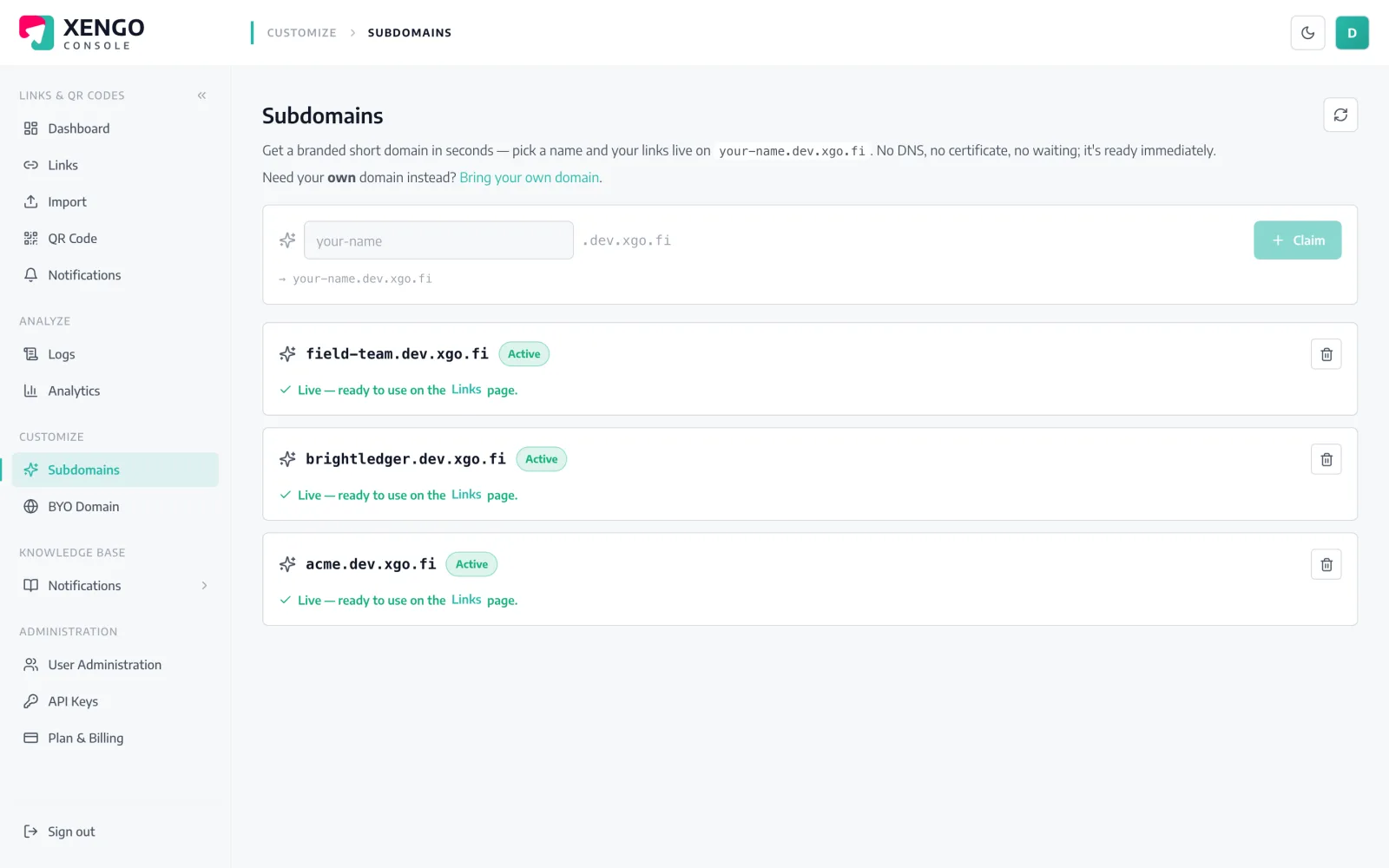Expand Knowledge Base Notifications chevron

click(x=205, y=586)
